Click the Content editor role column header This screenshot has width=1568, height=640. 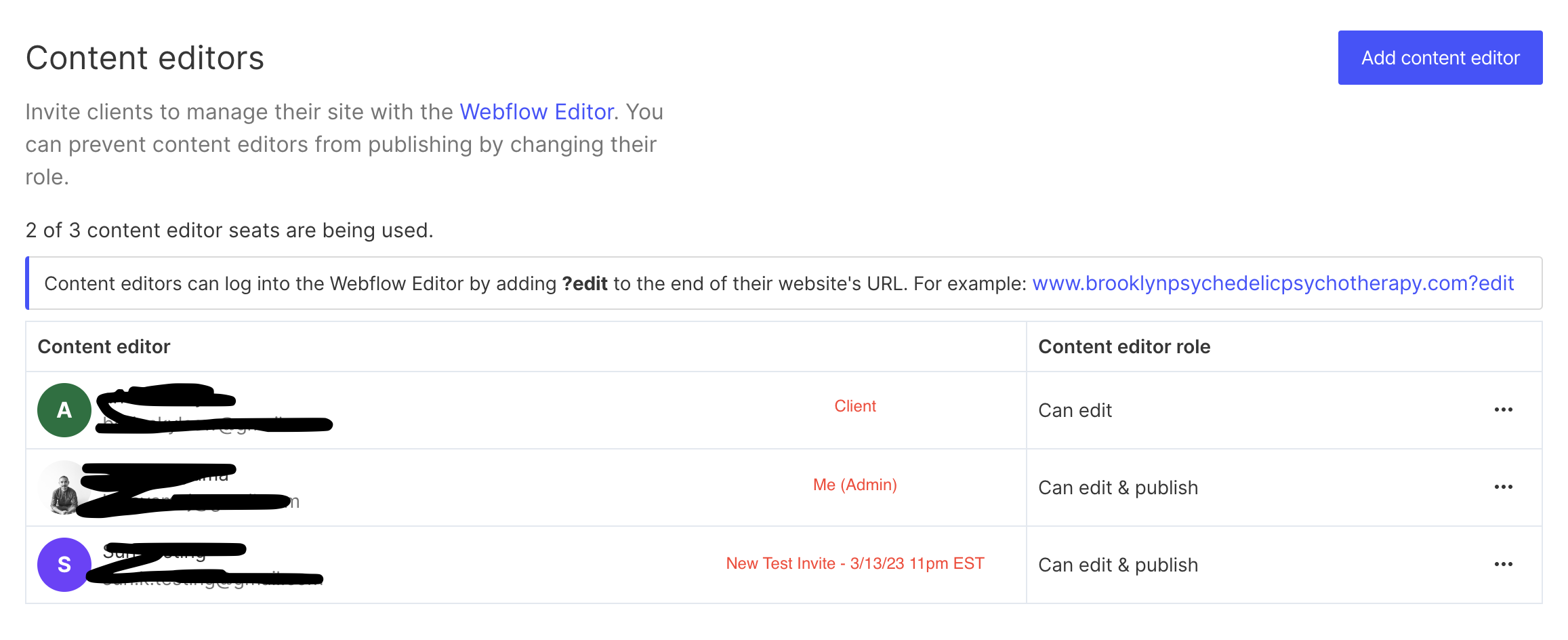1123,347
